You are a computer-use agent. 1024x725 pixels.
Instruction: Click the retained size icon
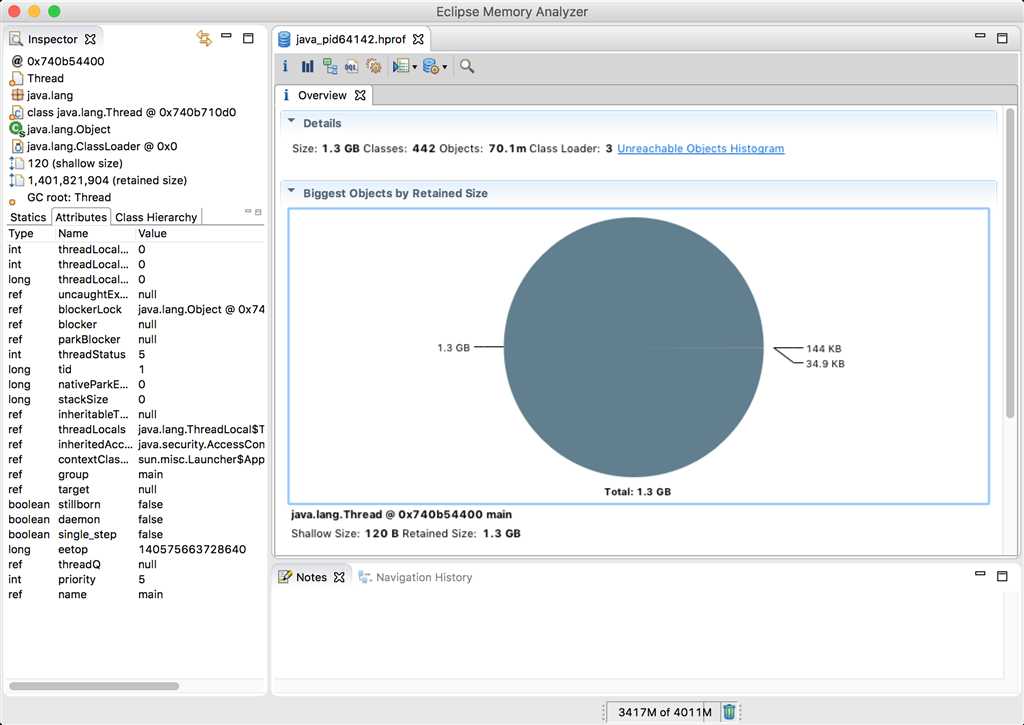tap(17, 180)
